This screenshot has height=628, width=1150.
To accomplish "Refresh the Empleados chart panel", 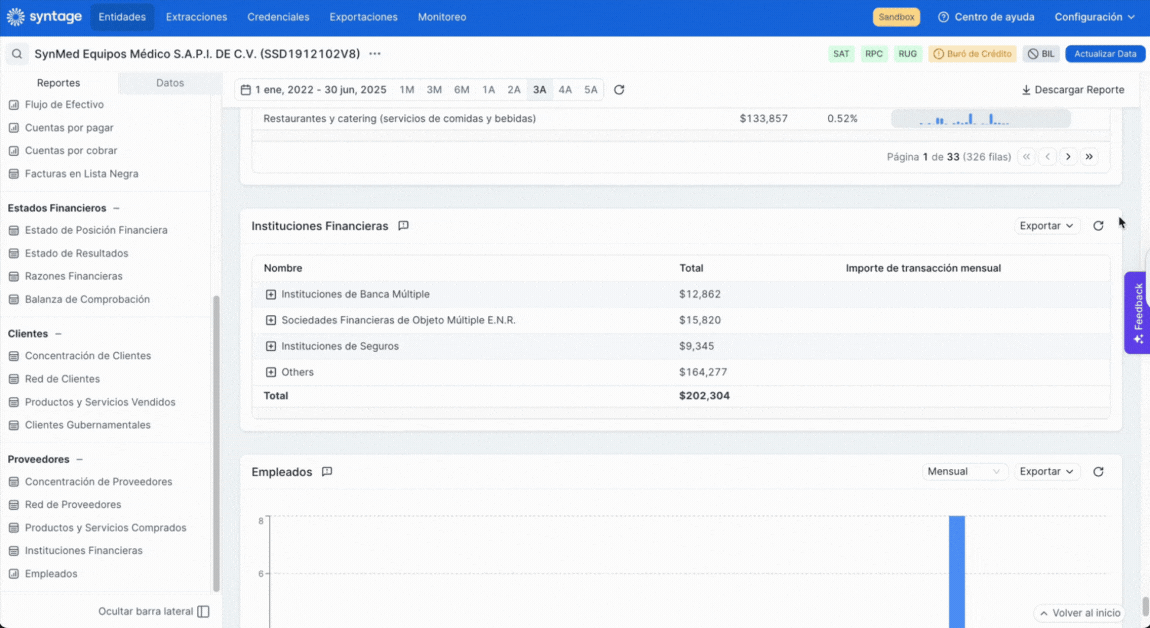I will pyautogui.click(x=1098, y=472).
